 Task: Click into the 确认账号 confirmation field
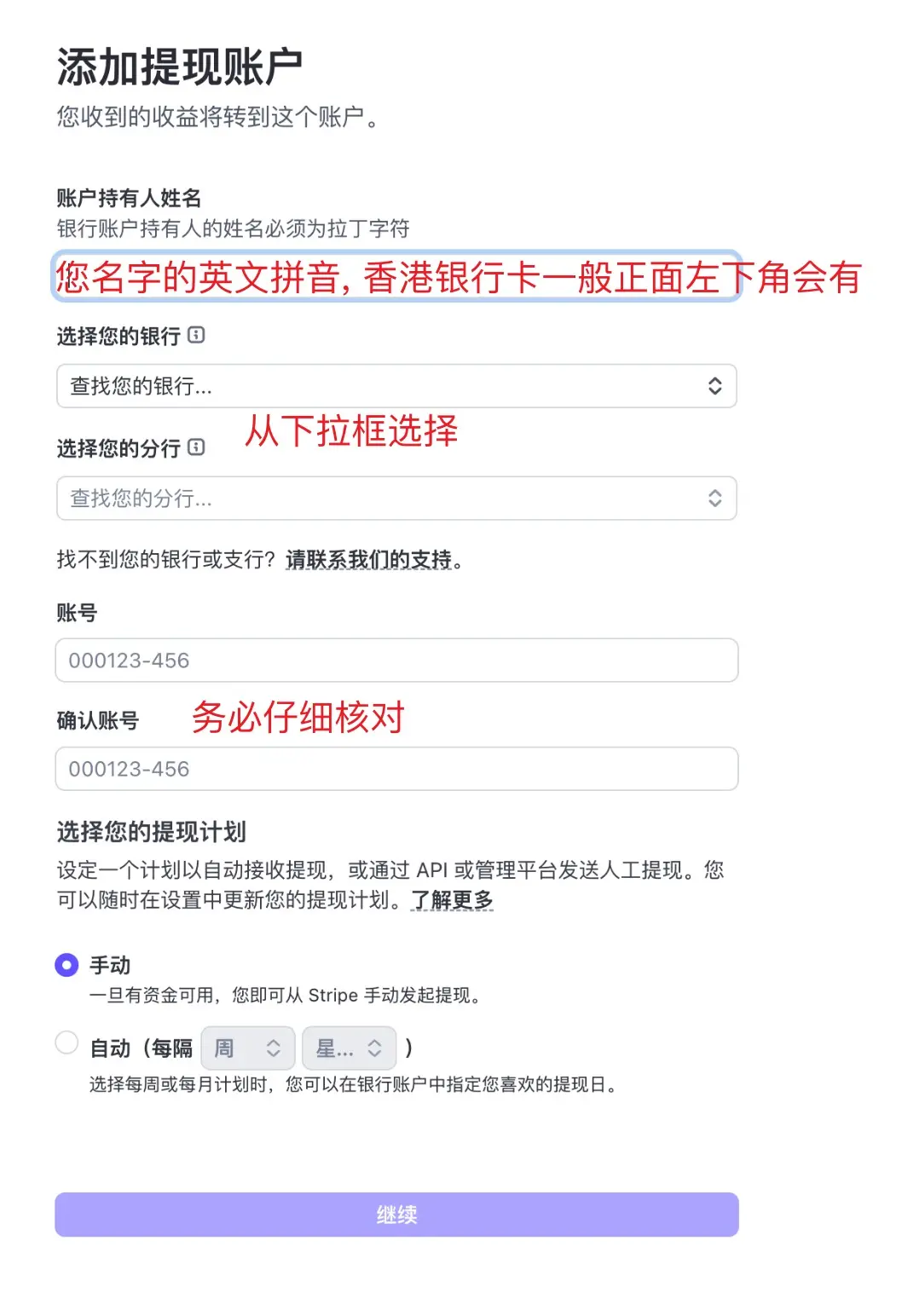396,769
